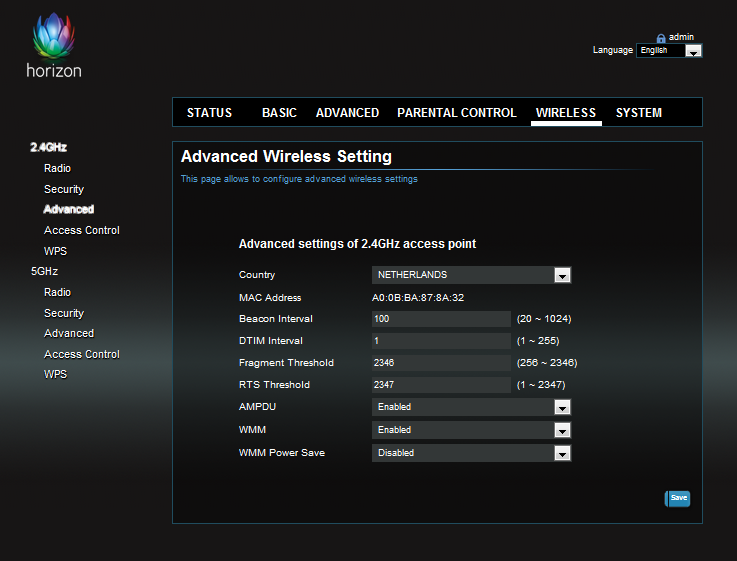Click the WMM Power Save arrow button
This screenshot has height=561, width=737.
tap(562, 453)
